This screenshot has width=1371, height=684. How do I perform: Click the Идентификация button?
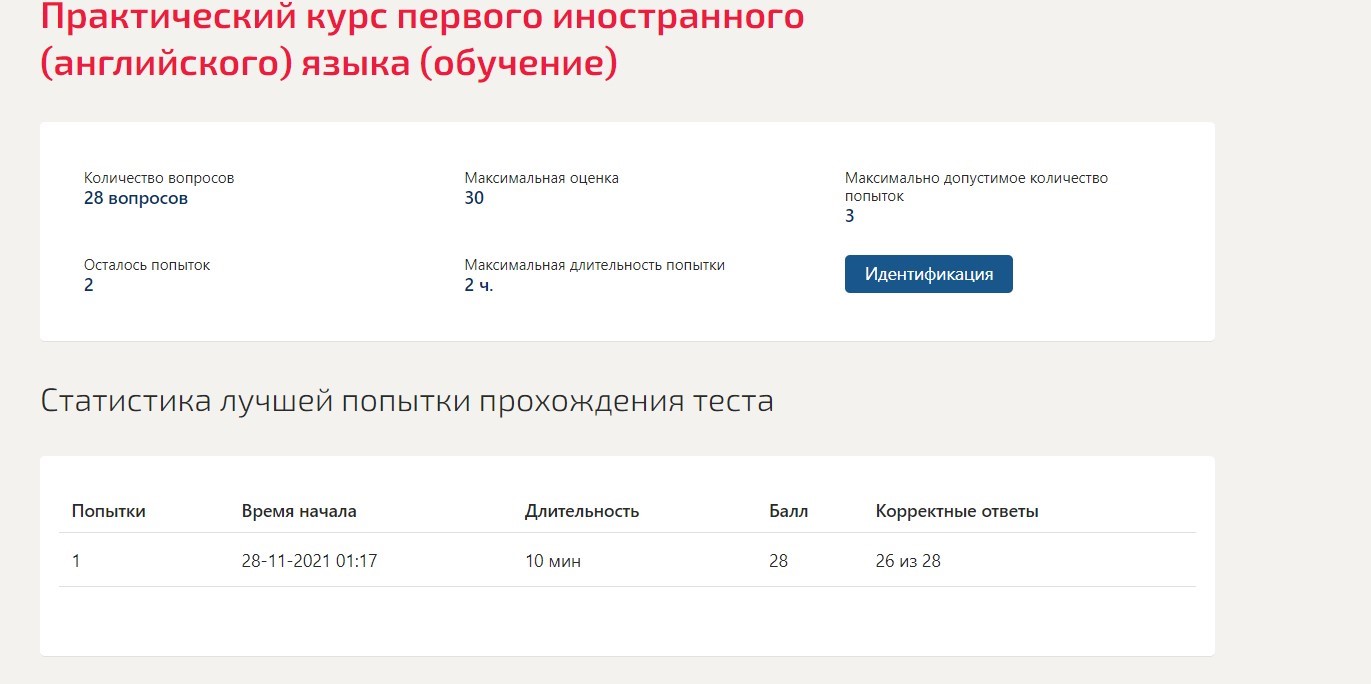point(928,274)
